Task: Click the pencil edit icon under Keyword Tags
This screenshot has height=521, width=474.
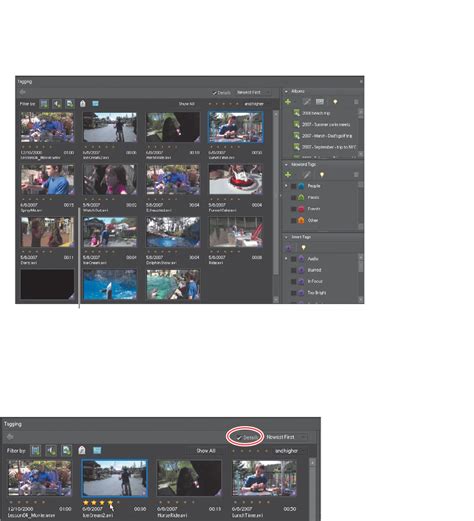Action: 306,175
